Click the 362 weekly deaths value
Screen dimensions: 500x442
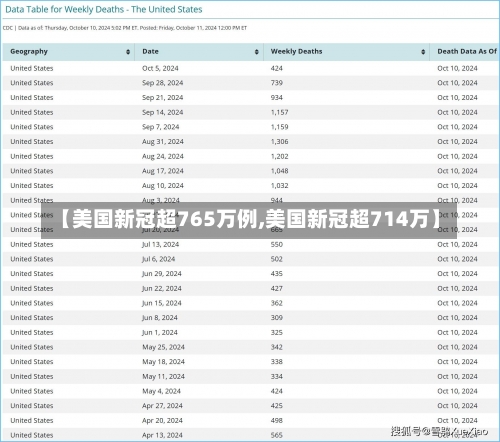click(277, 303)
